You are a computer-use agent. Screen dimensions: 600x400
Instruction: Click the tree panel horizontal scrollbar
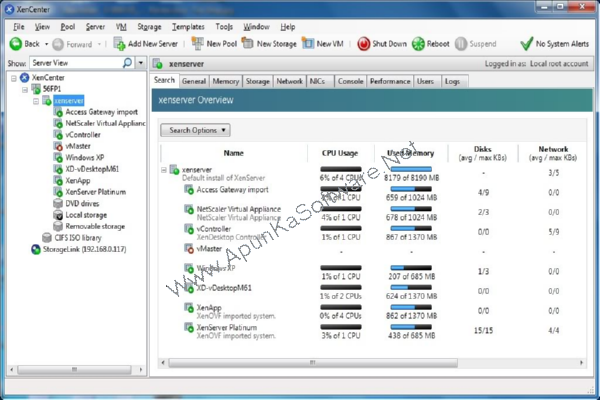coord(75,369)
